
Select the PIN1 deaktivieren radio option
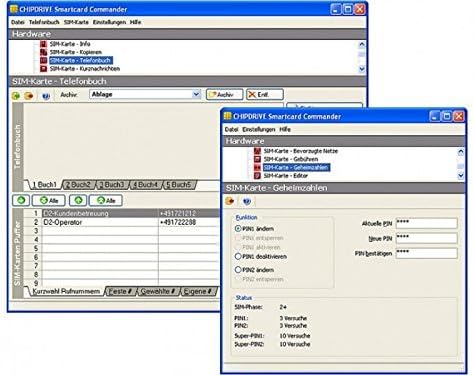coord(238,256)
